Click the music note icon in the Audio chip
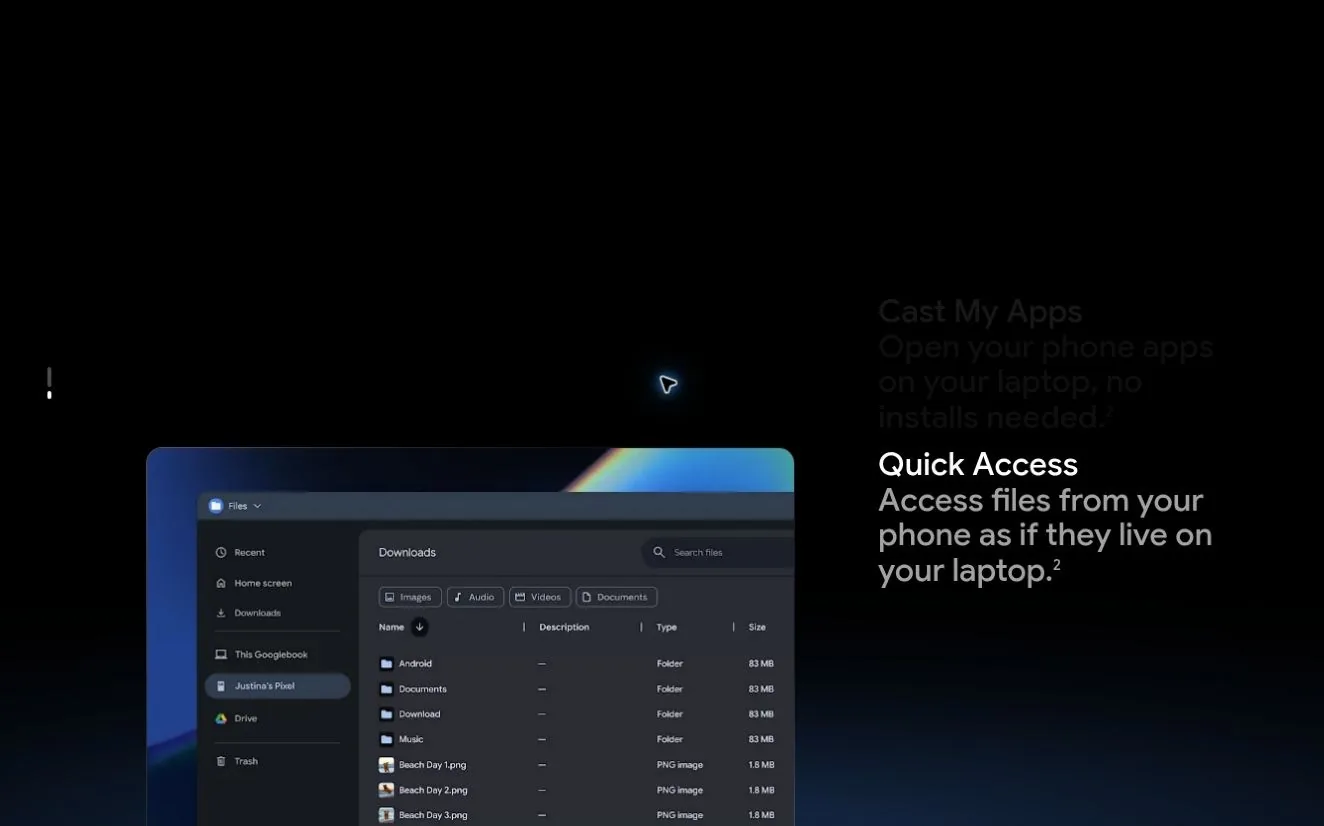1324x826 pixels. click(x=458, y=597)
